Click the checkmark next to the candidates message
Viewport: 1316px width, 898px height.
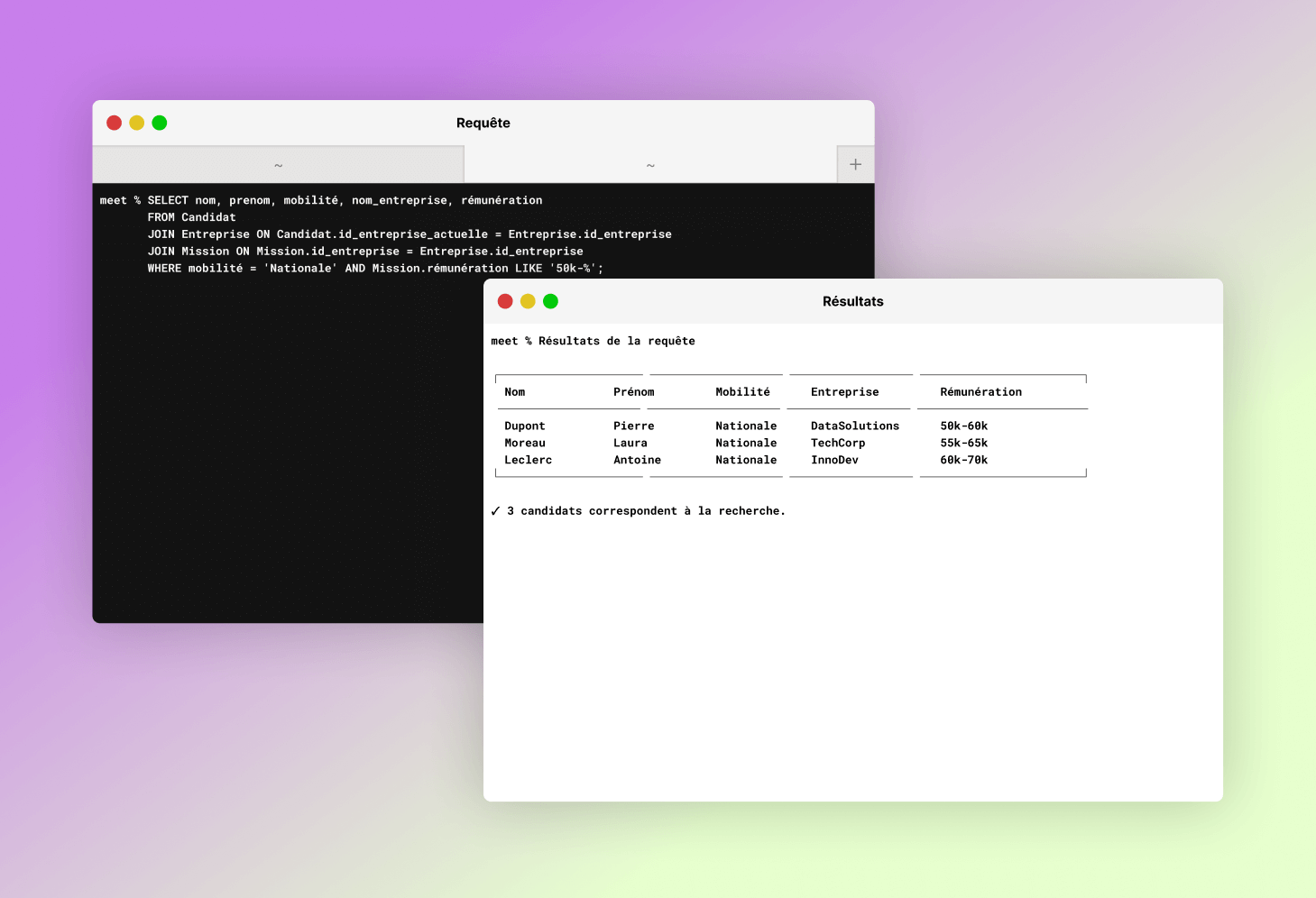pos(495,511)
